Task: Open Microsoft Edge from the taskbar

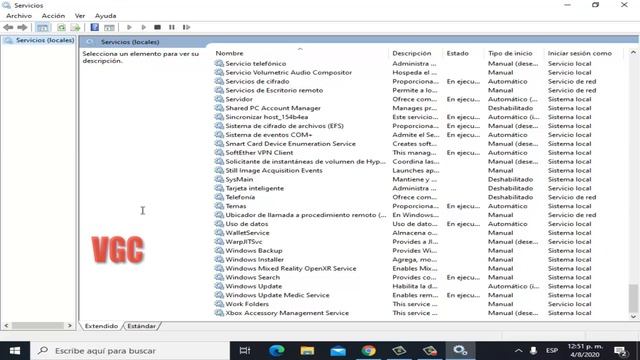Action: [x=276, y=351]
